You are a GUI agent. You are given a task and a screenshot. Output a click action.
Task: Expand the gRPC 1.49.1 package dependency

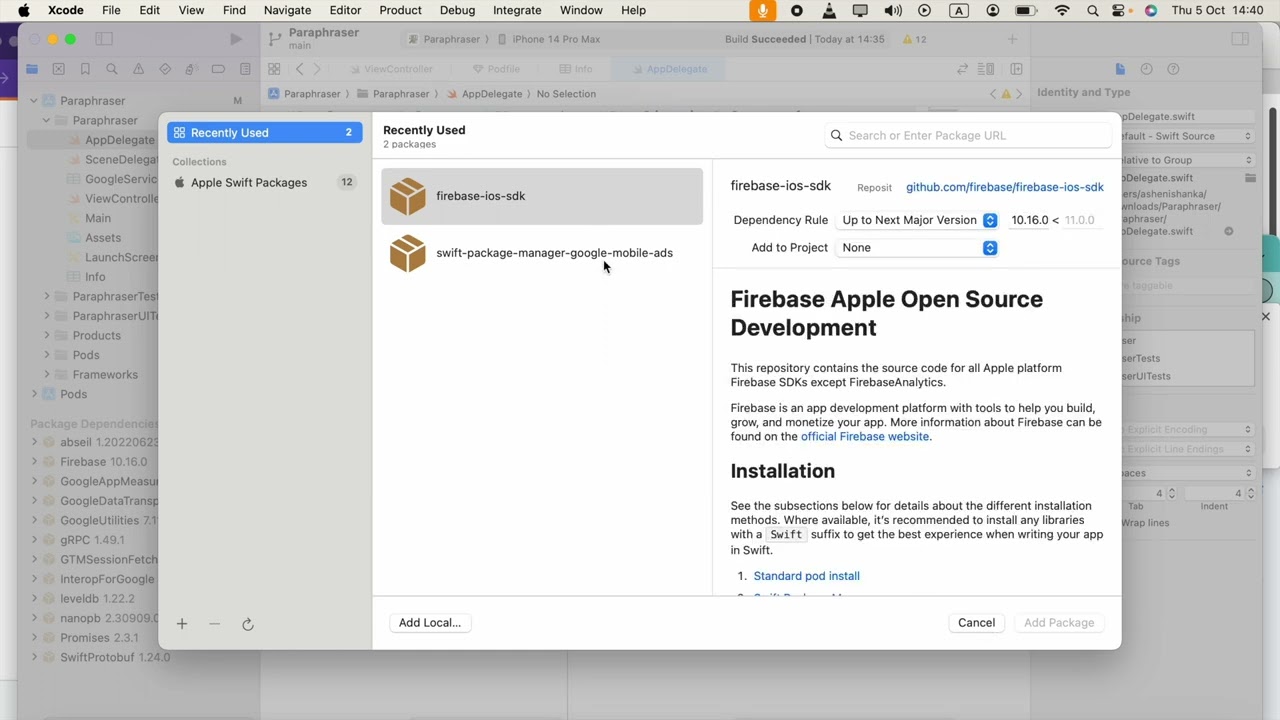[34, 540]
